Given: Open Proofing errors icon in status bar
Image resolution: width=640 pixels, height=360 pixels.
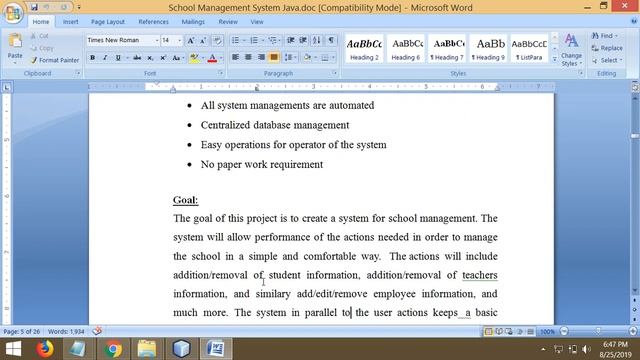Looking at the screenshot, I should [x=97, y=331].
